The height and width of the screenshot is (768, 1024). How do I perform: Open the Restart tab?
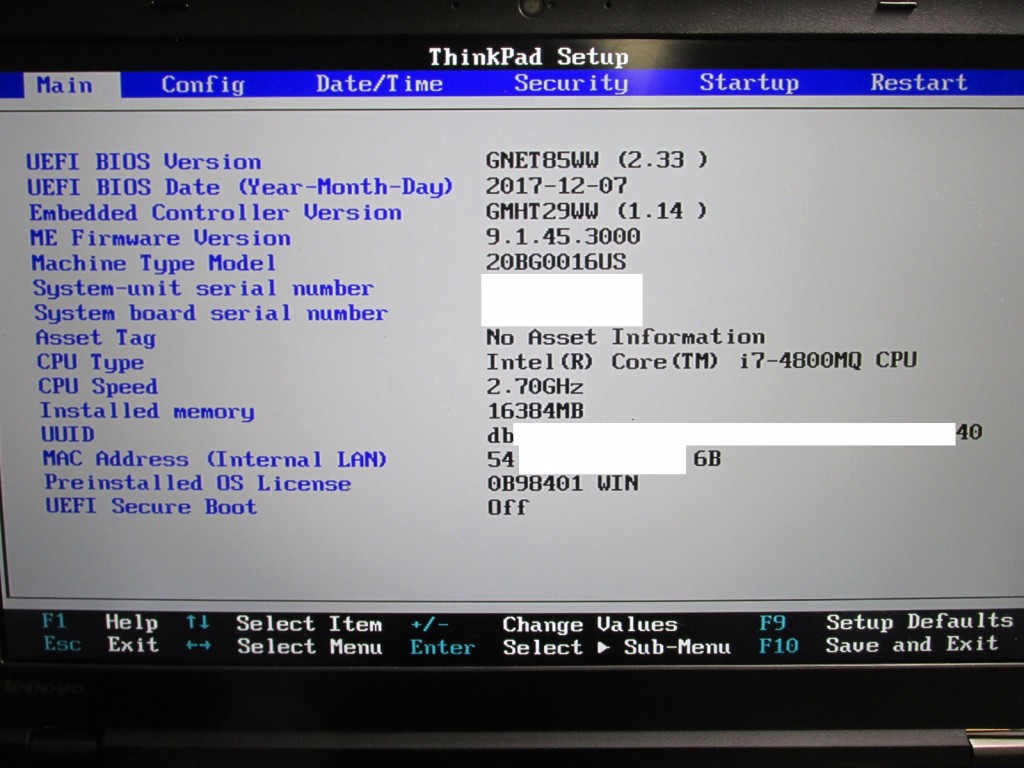[918, 82]
